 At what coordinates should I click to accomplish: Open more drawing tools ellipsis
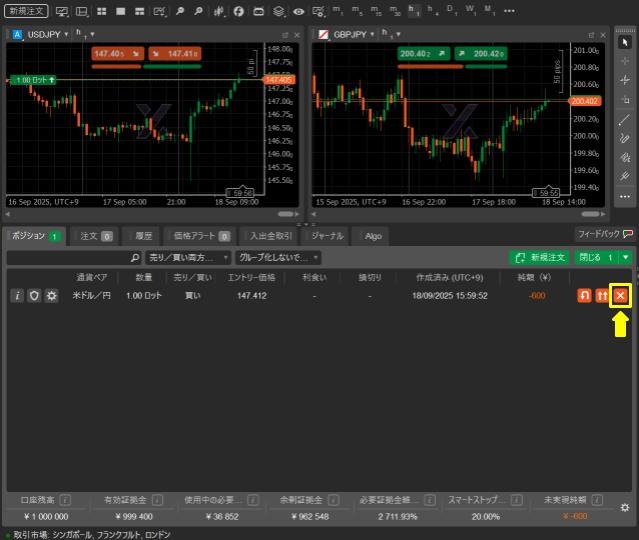pos(625,196)
